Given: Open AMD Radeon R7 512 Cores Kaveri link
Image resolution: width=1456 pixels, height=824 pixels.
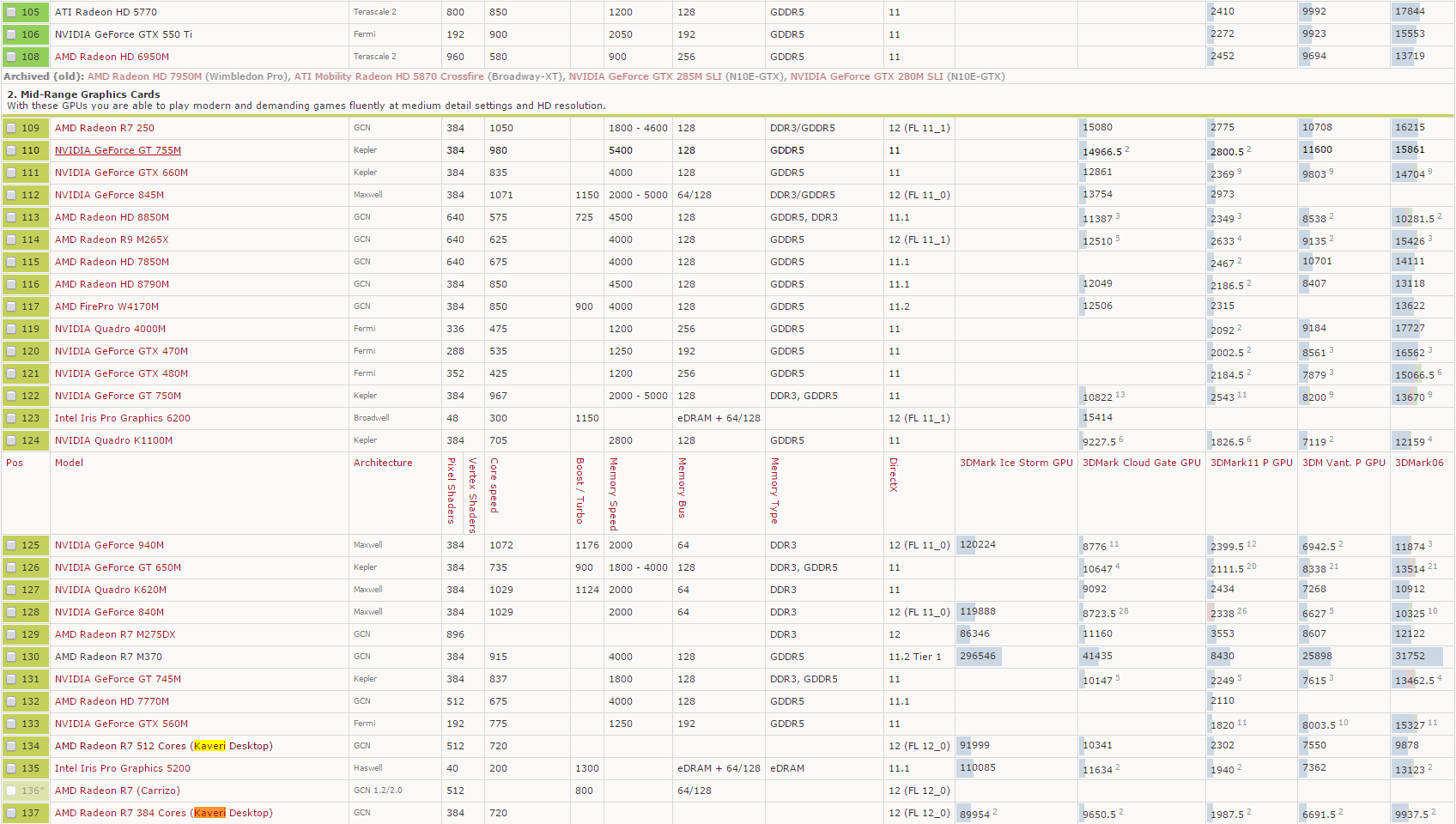Looking at the screenshot, I should click(x=163, y=746).
